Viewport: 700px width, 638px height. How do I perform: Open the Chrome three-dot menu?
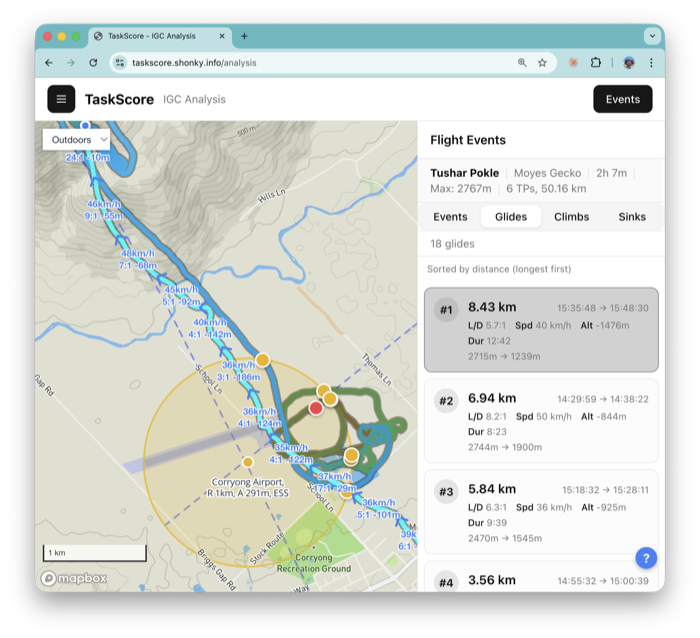651,62
